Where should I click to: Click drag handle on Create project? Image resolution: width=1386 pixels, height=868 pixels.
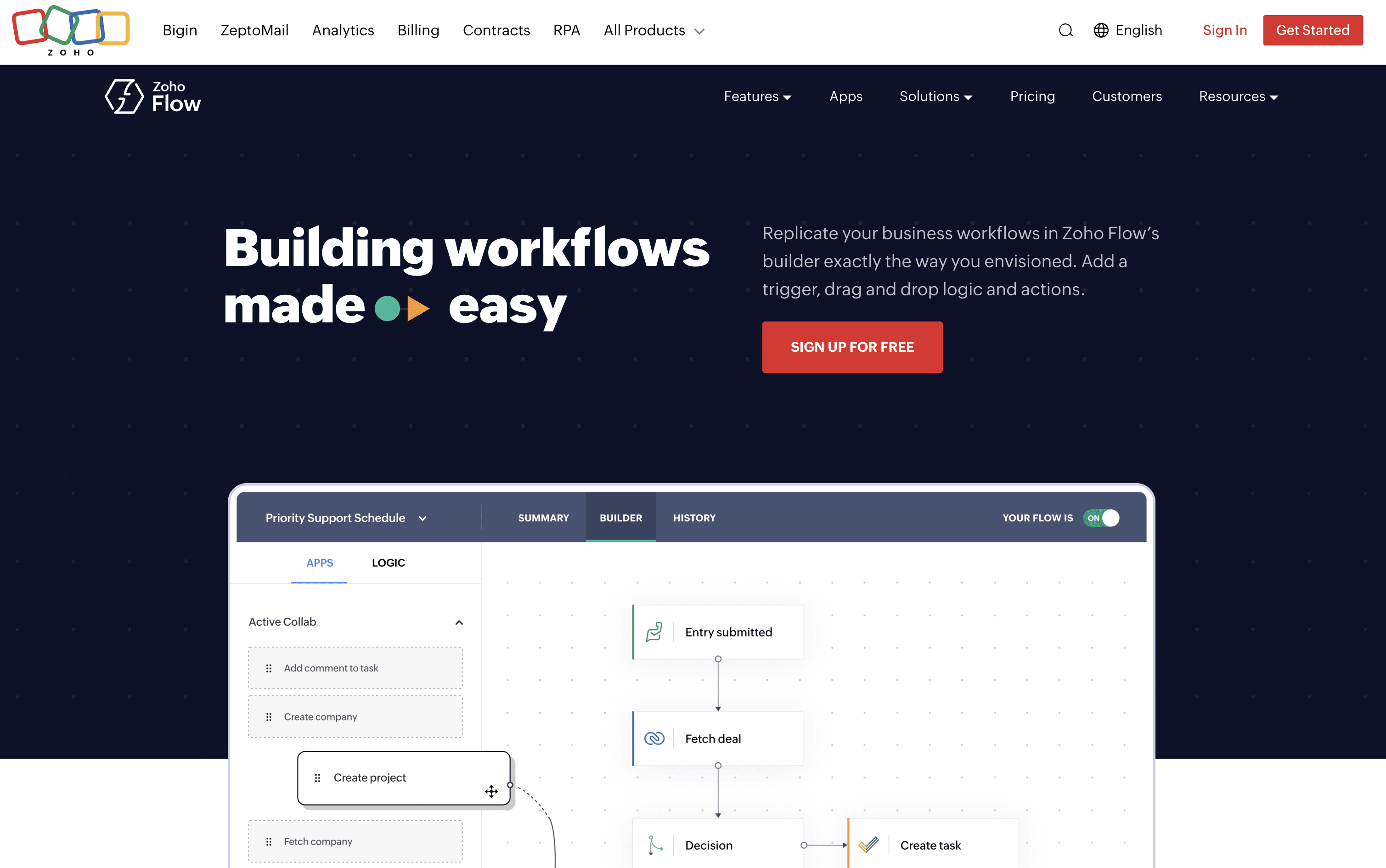(317, 778)
